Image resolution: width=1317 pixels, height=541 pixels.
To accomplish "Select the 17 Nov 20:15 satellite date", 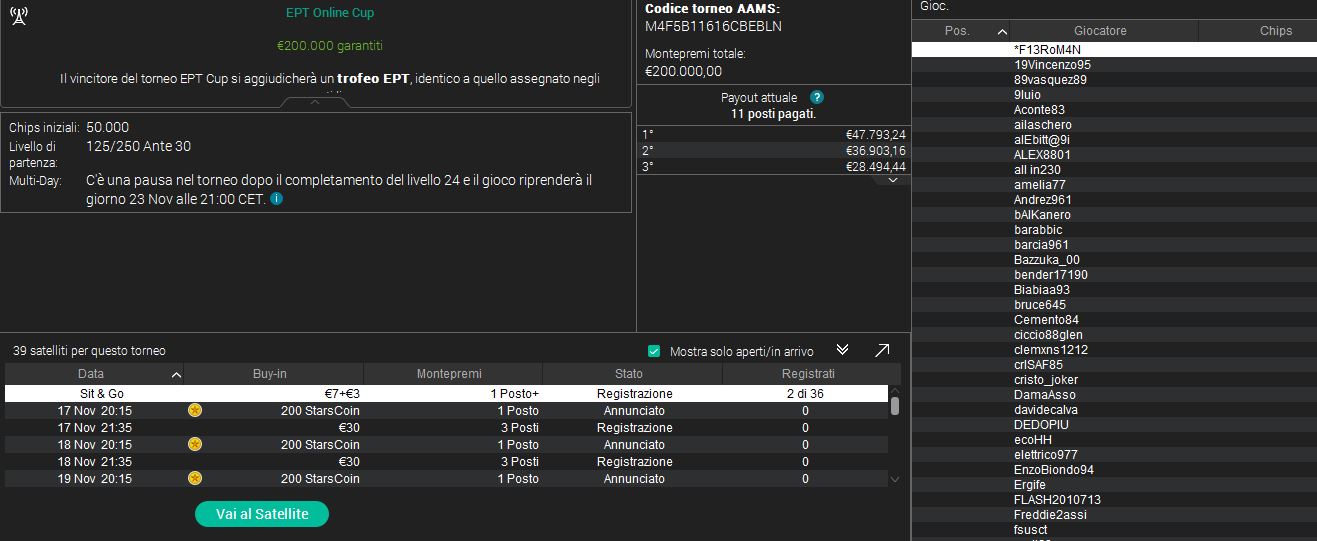I will tap(94, 411).
